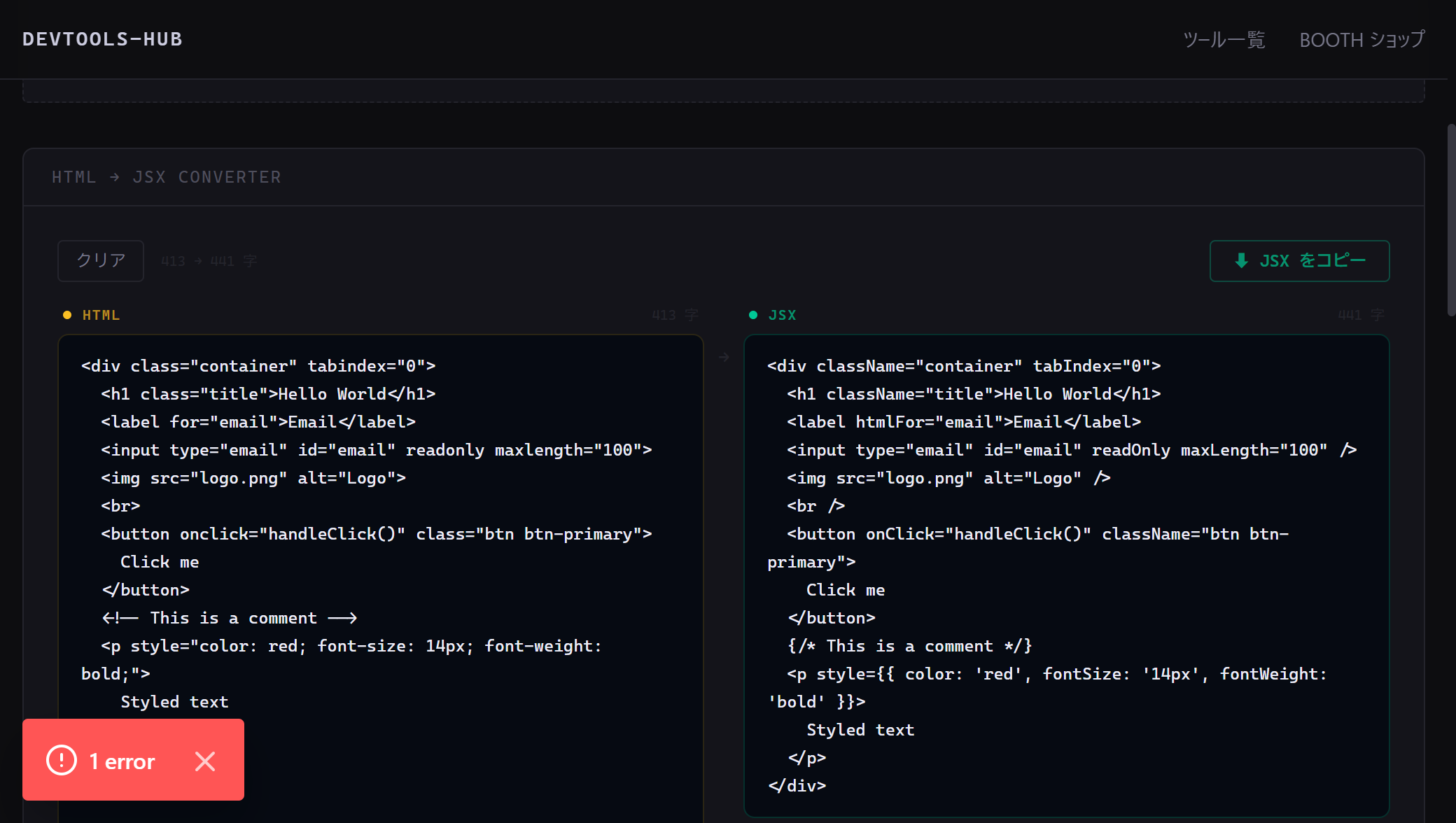Open the ツール一覧 navigation link
The width and height of the screenshot is (1456, 823).
tap(1224, 40)
